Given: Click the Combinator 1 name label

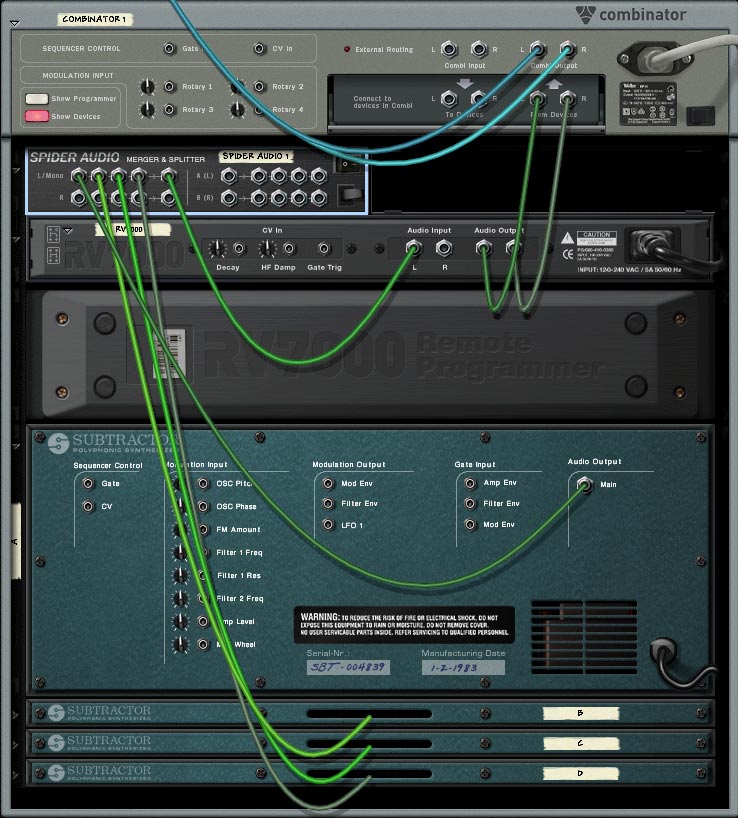Looking at the screenshot, I should point(94,19).
